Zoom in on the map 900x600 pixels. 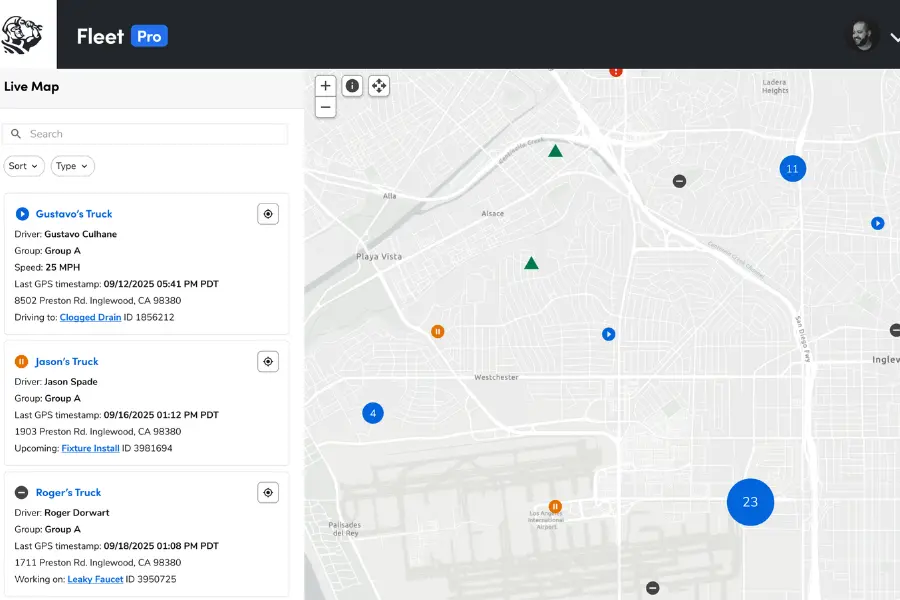click(x=325, y=86)
